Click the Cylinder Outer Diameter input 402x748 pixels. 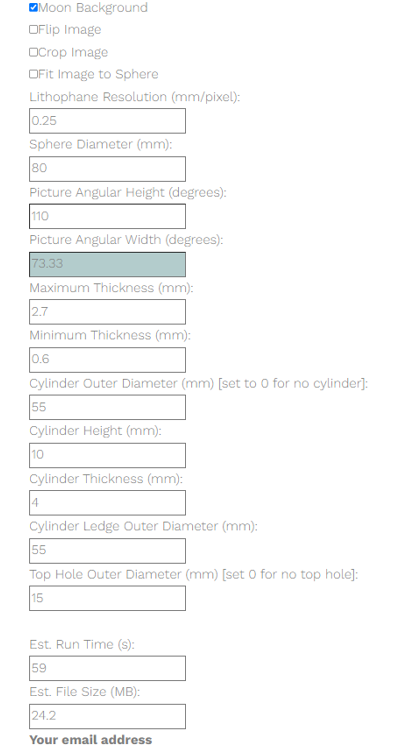click(107, 407)
